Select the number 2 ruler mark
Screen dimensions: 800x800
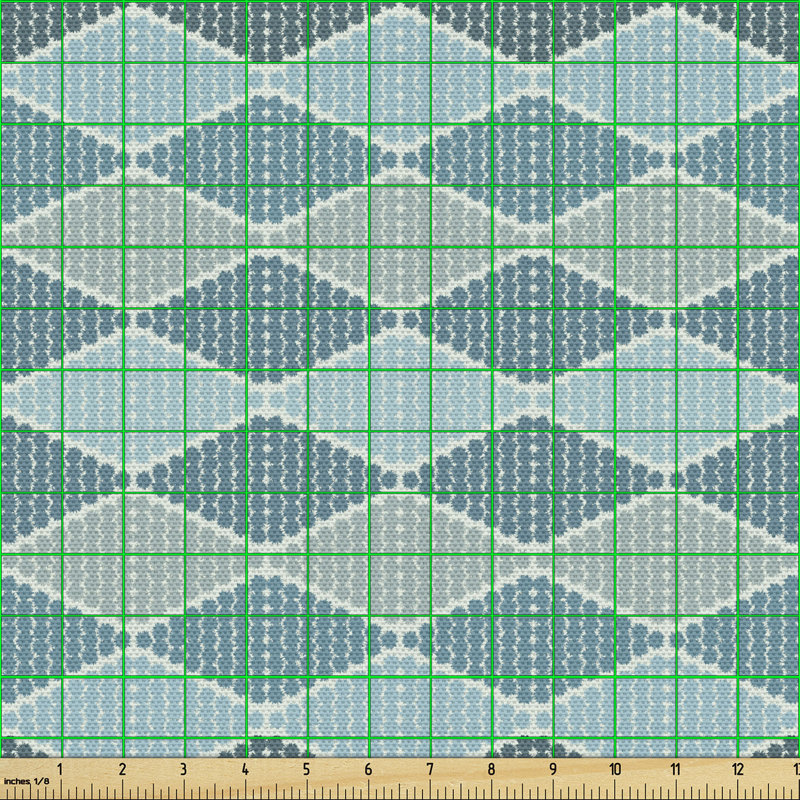pos(122,769)
